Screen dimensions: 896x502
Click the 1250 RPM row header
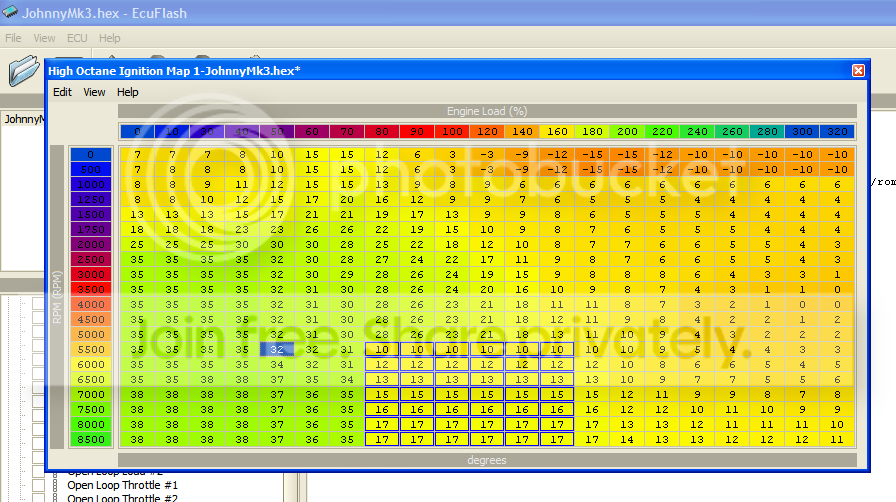(x=91, y=200)
